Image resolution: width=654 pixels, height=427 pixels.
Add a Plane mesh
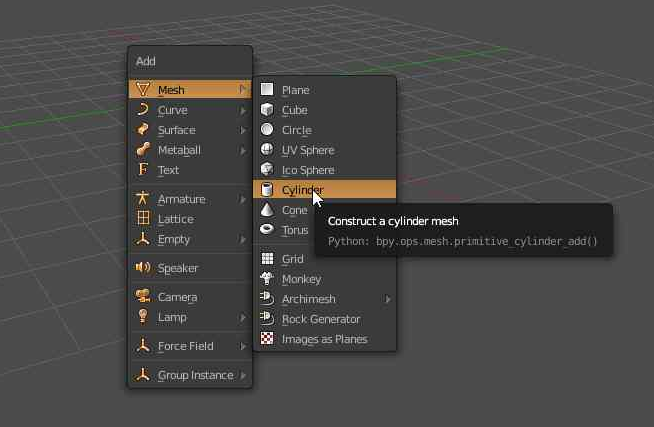324,90
